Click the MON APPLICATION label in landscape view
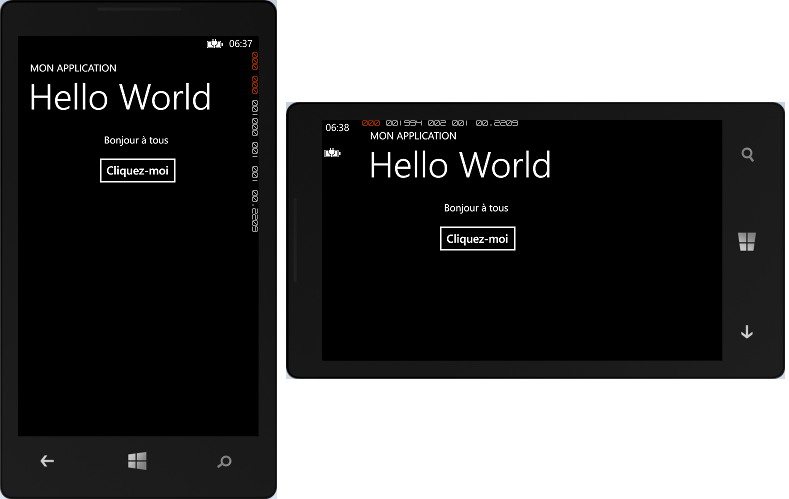The height and width of the screenshot is (499, 789). 413,136
